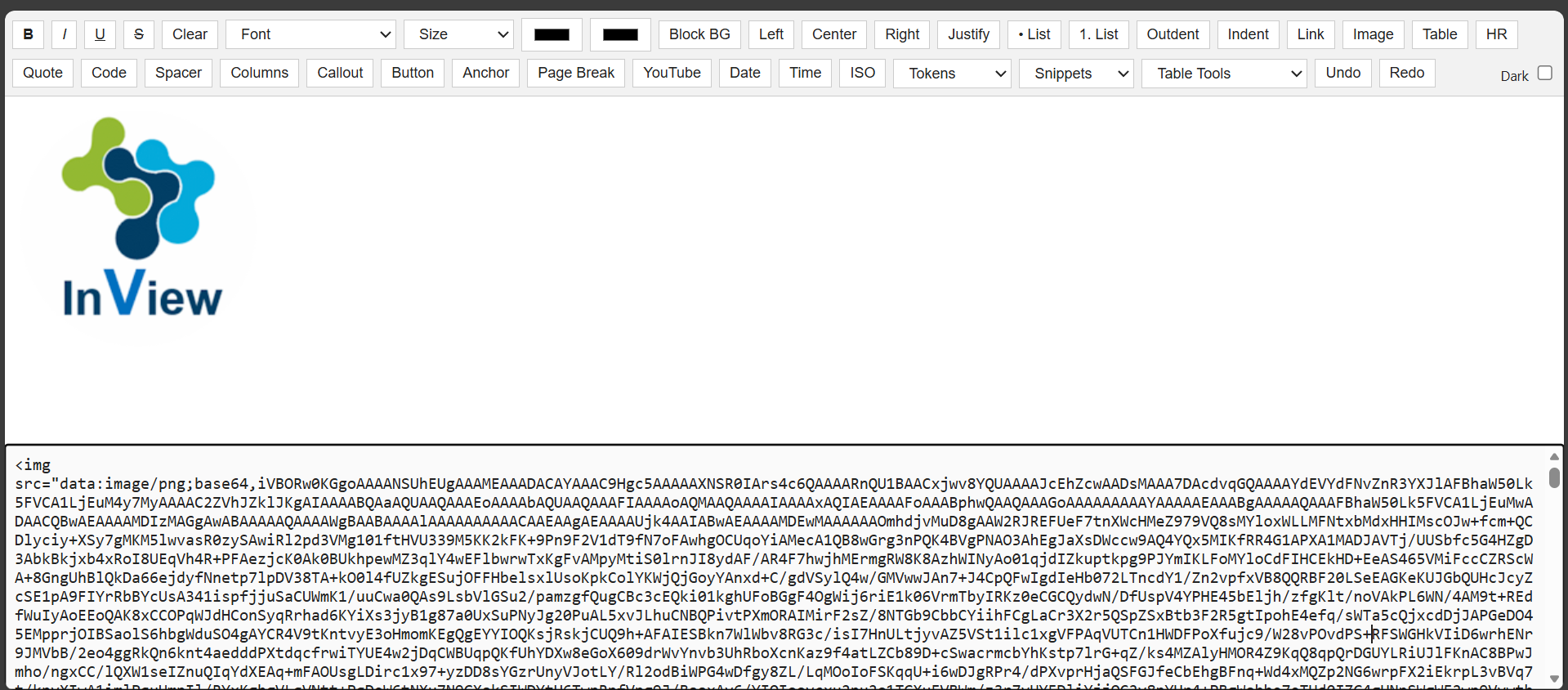
Task: Pick text color from first black swatch
Action: [552, 34]
